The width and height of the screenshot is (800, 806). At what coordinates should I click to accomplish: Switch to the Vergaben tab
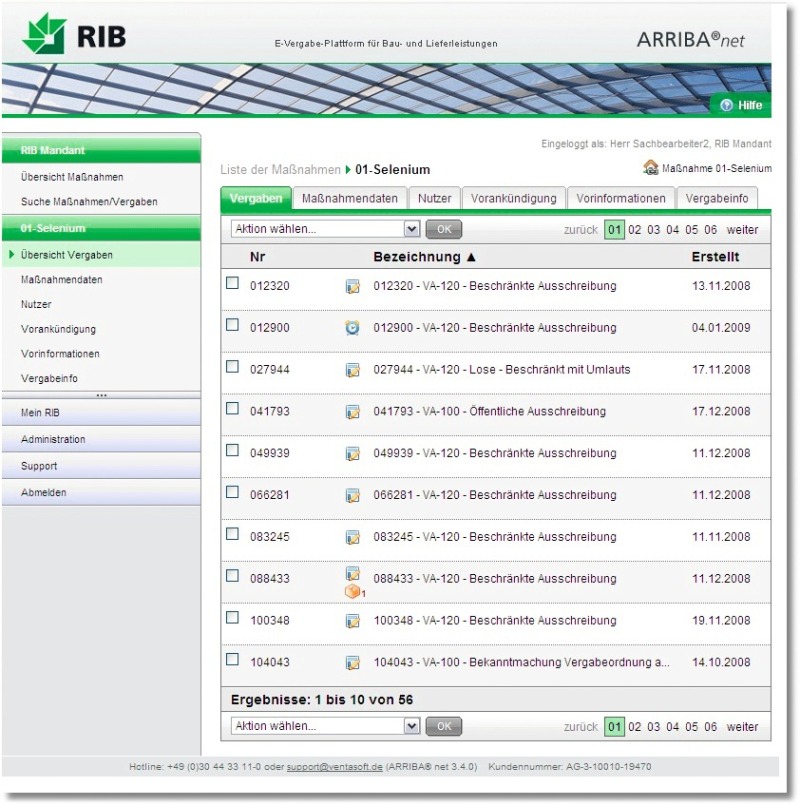point(256,198)
